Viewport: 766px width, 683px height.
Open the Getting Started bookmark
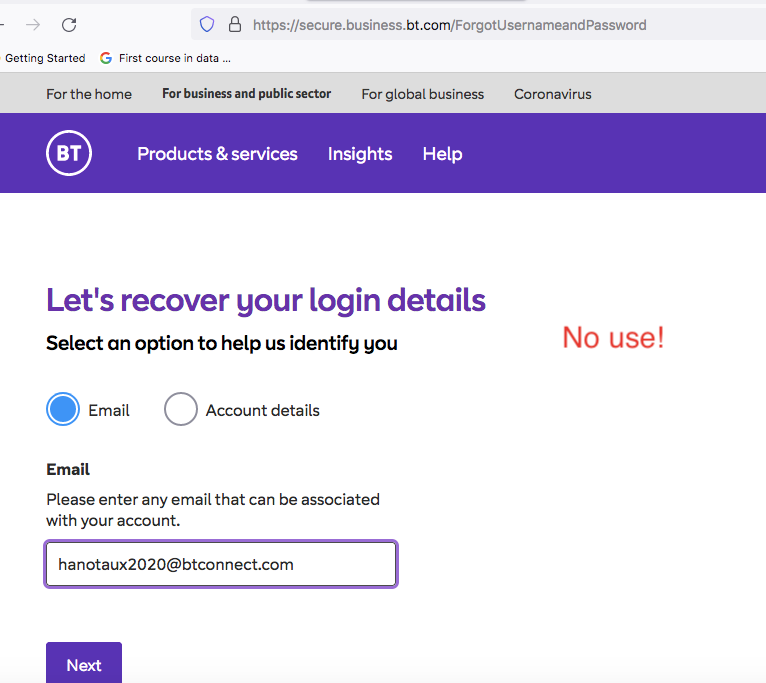[x=45, y=58]
